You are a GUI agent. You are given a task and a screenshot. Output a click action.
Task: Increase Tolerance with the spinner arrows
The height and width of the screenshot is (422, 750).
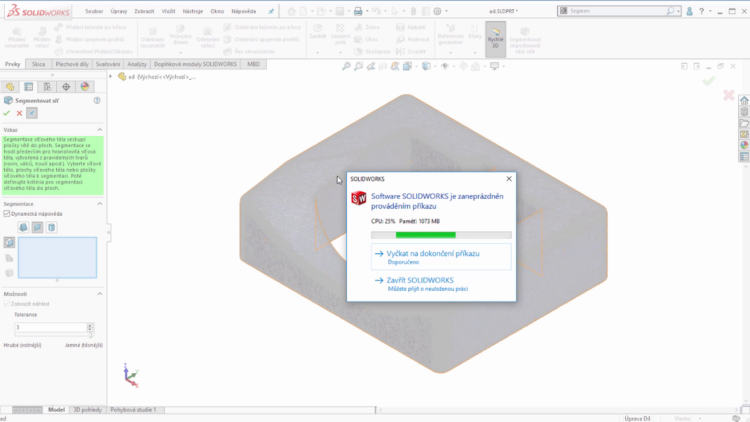coord(90,327)
